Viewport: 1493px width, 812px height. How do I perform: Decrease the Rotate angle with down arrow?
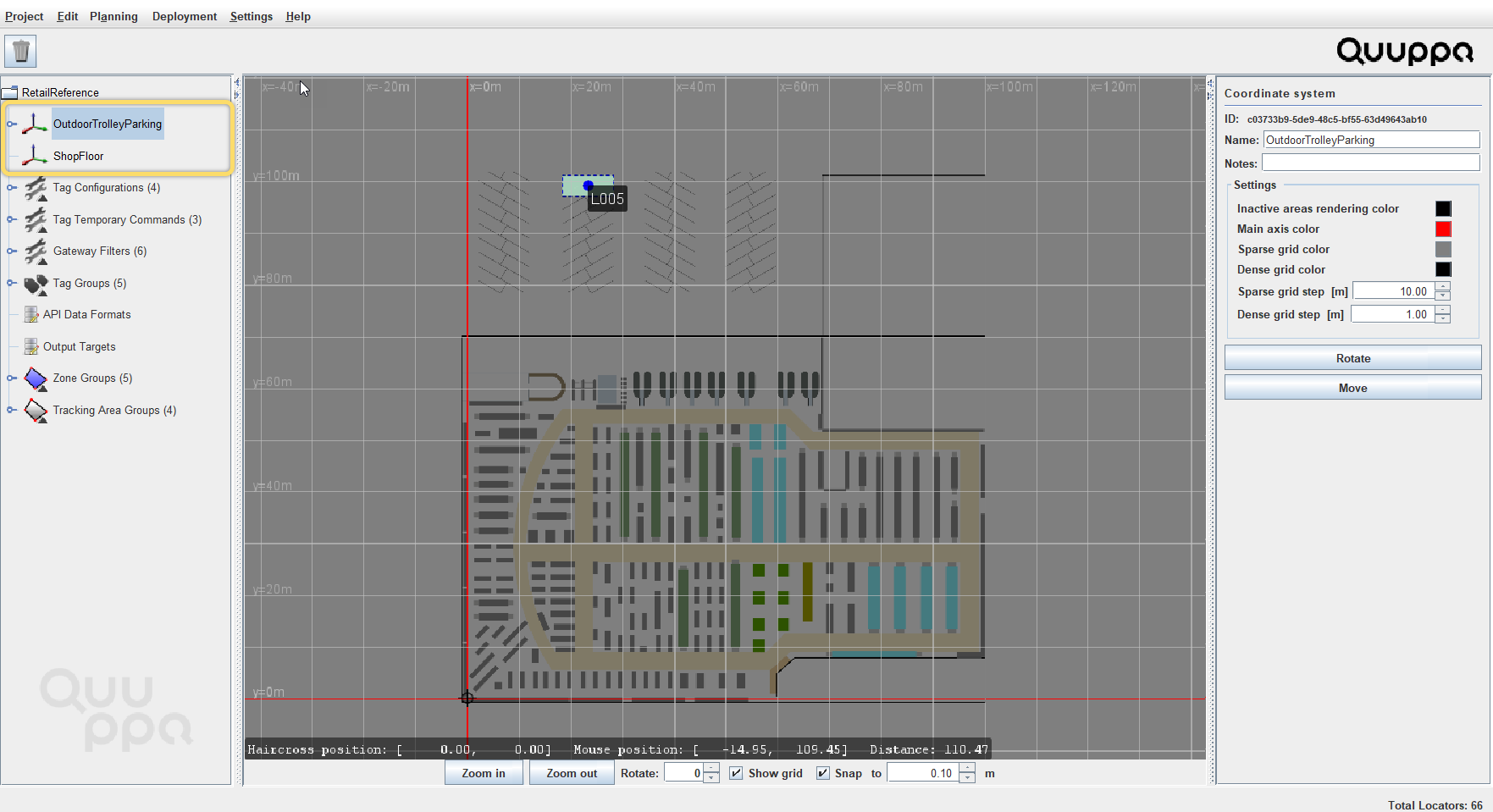[711, 777]
